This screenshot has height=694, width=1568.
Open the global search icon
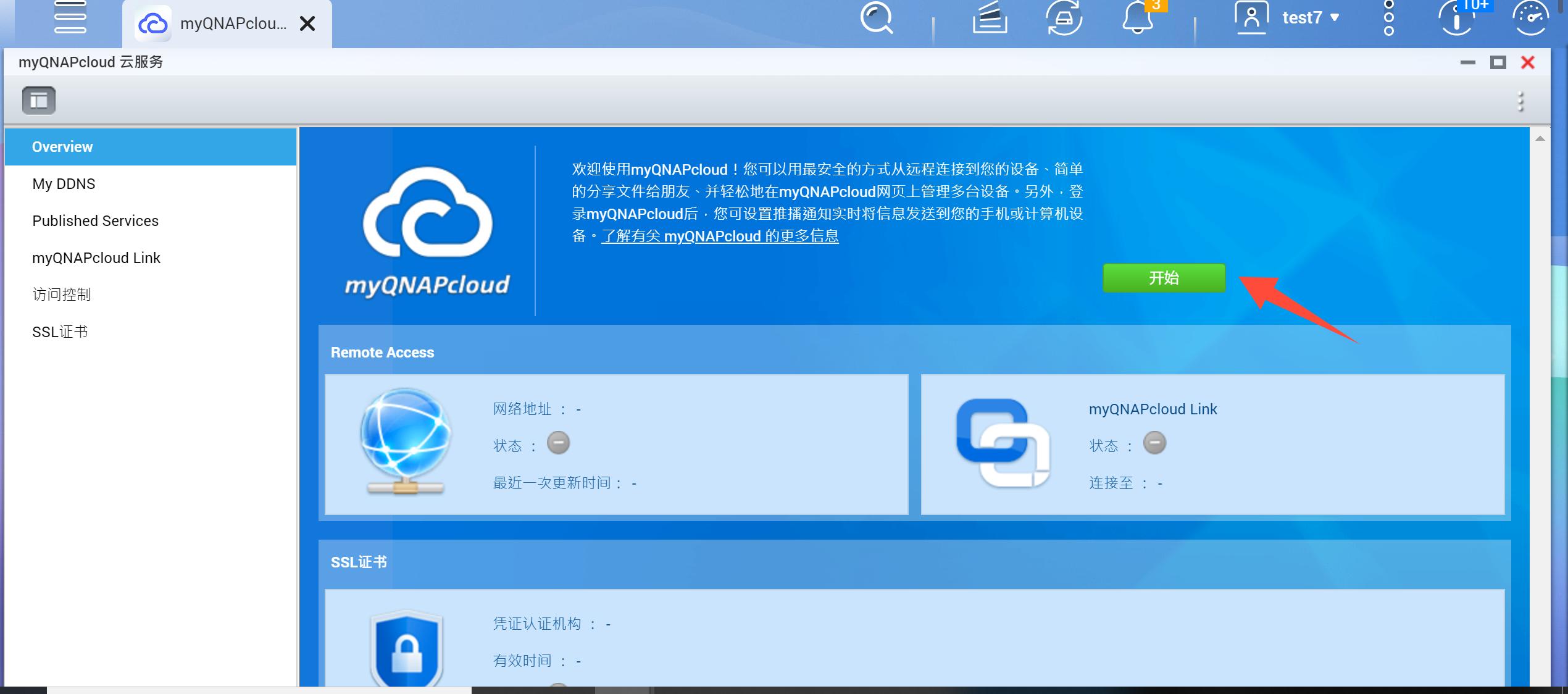click(877, 19)
